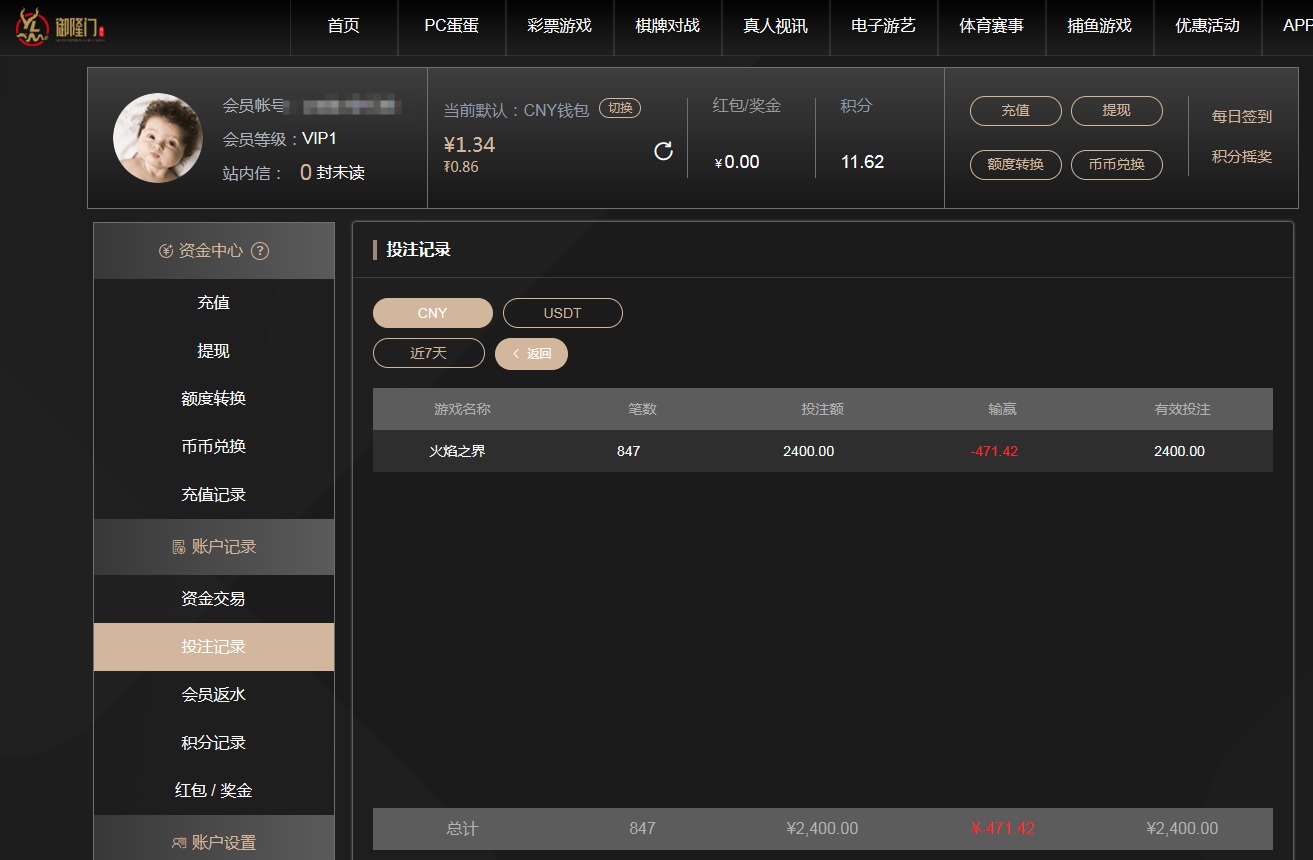Screen dimensions: 1313x860
Task: Click the 投注额 column header
Action: [822, 409]
